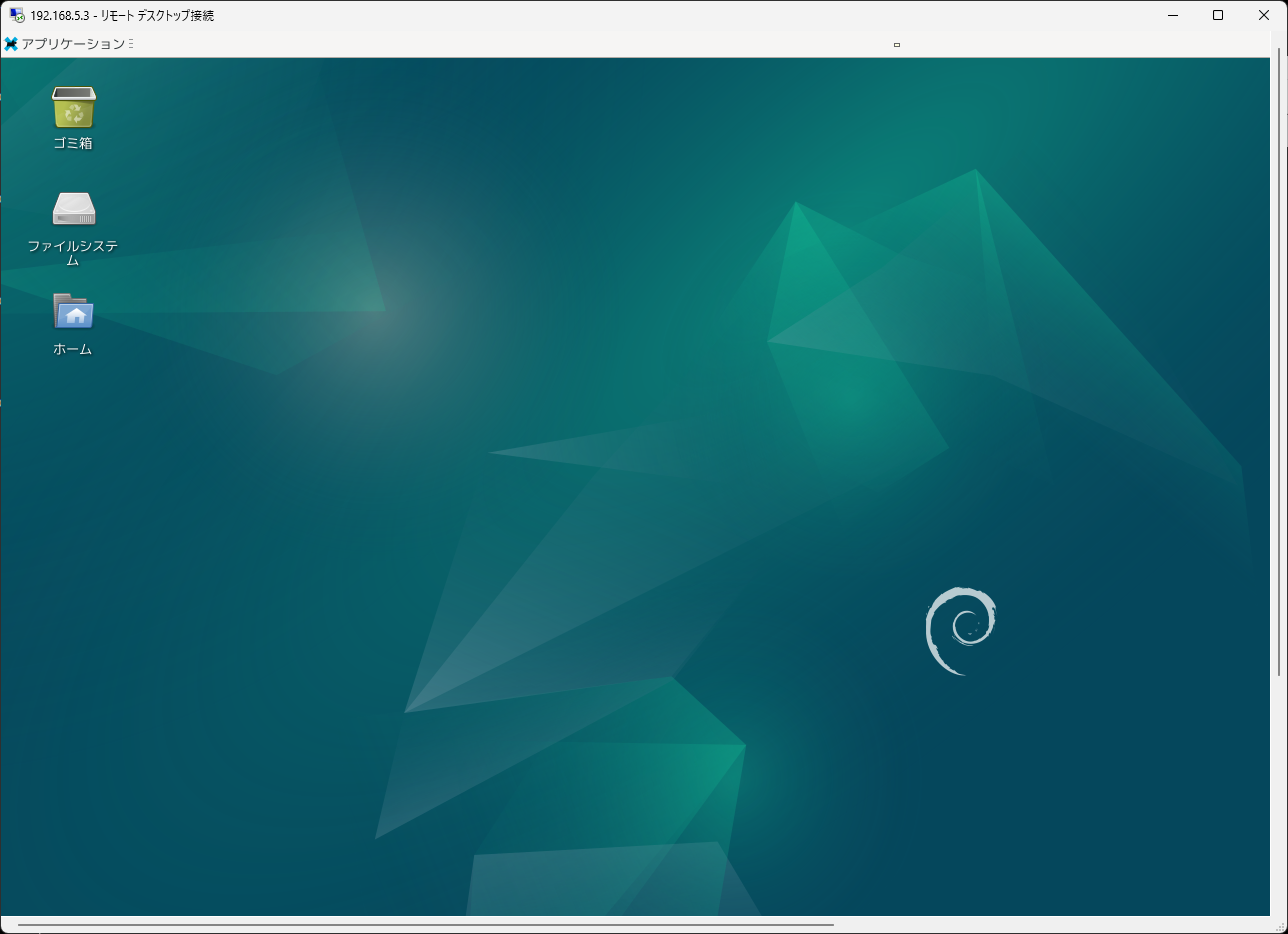Close the Remote Desktop connection window
1288x934 pixels.
(x=1264, y=15)
